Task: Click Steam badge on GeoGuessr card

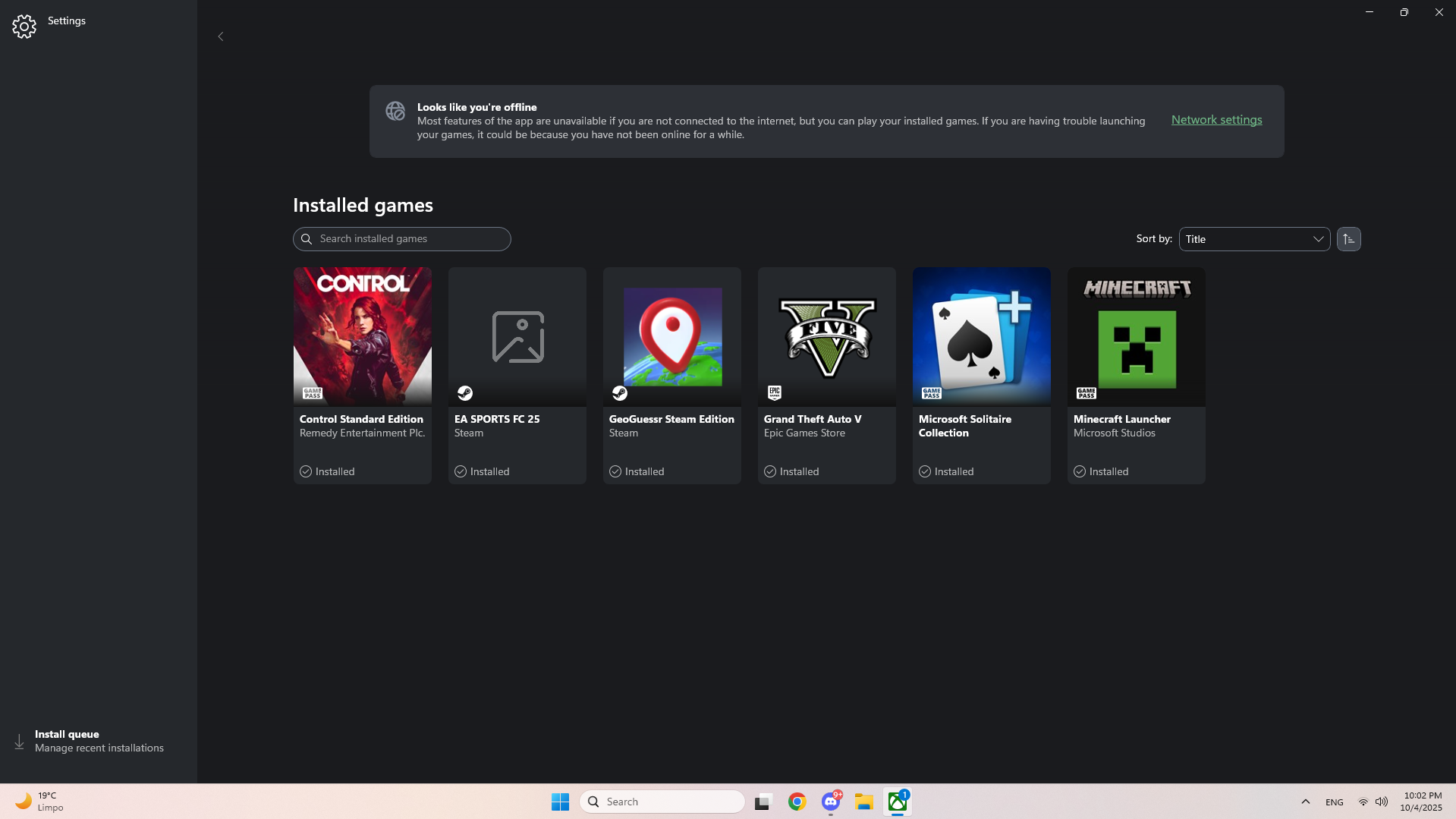Action: click(x=620, y=393)
